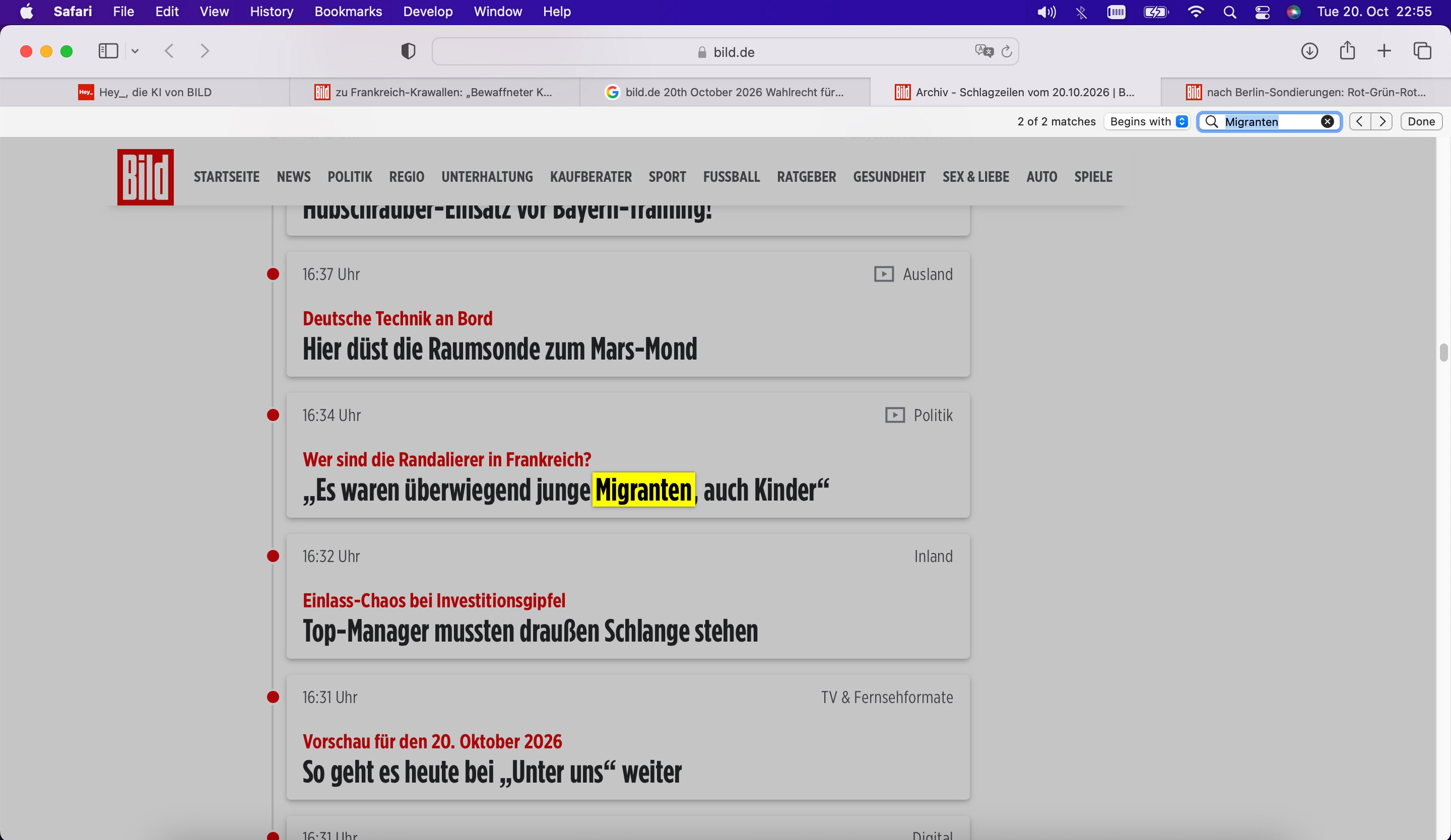The width and height of the screenshot is (1451, 840).
Task: Open the 'Begins with' match dropdown
Action: [x=1148, y=121]
